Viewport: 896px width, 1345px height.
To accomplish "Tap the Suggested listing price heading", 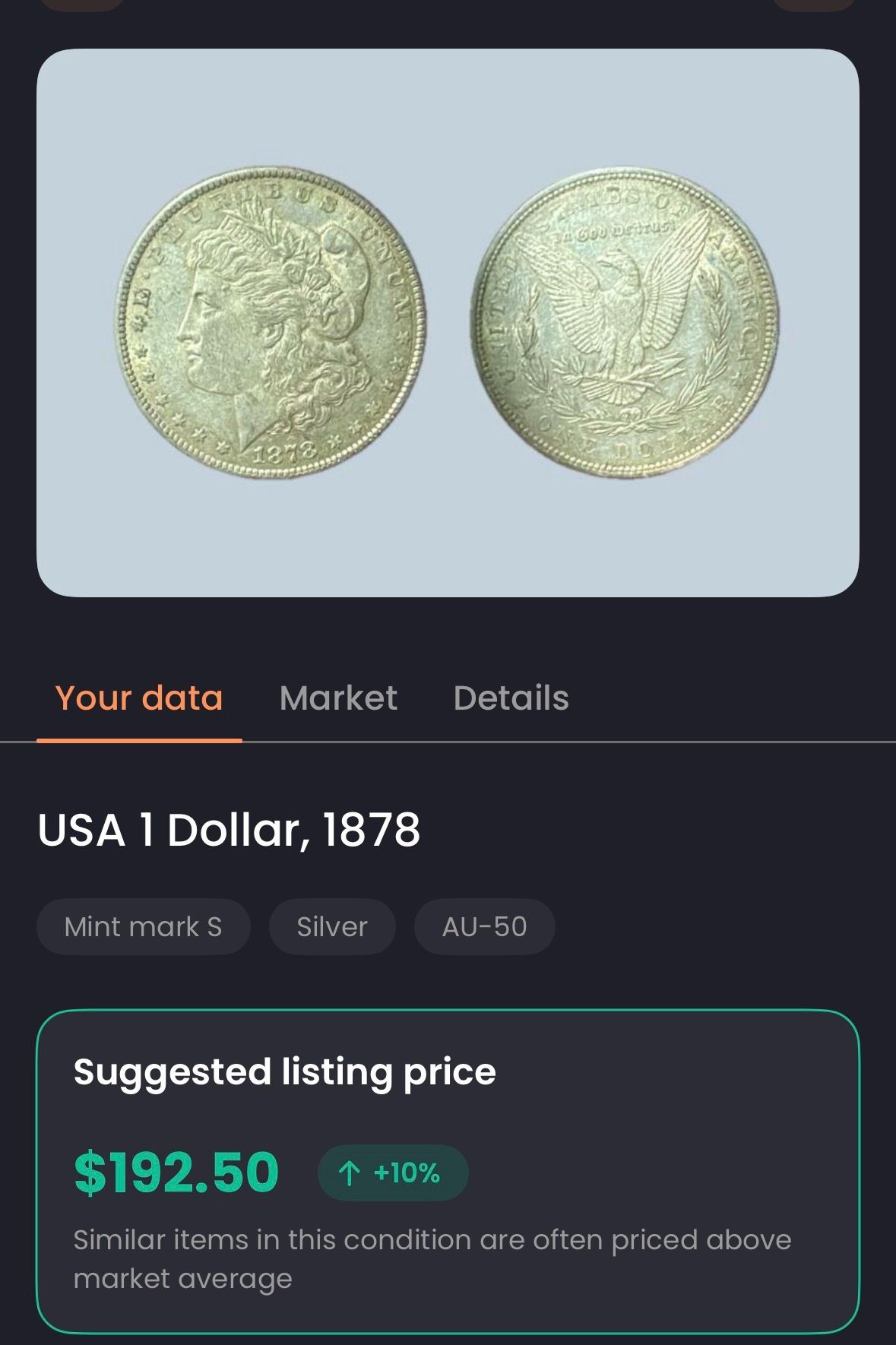I will click(285, 1072).
